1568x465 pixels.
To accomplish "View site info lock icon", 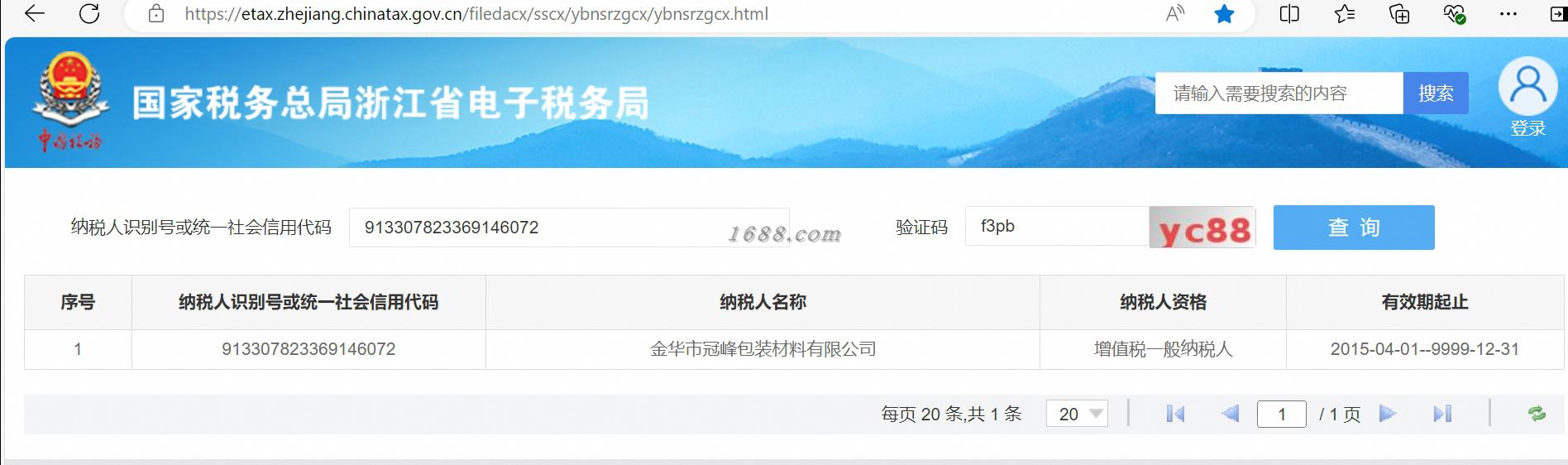I will point(156,14).
